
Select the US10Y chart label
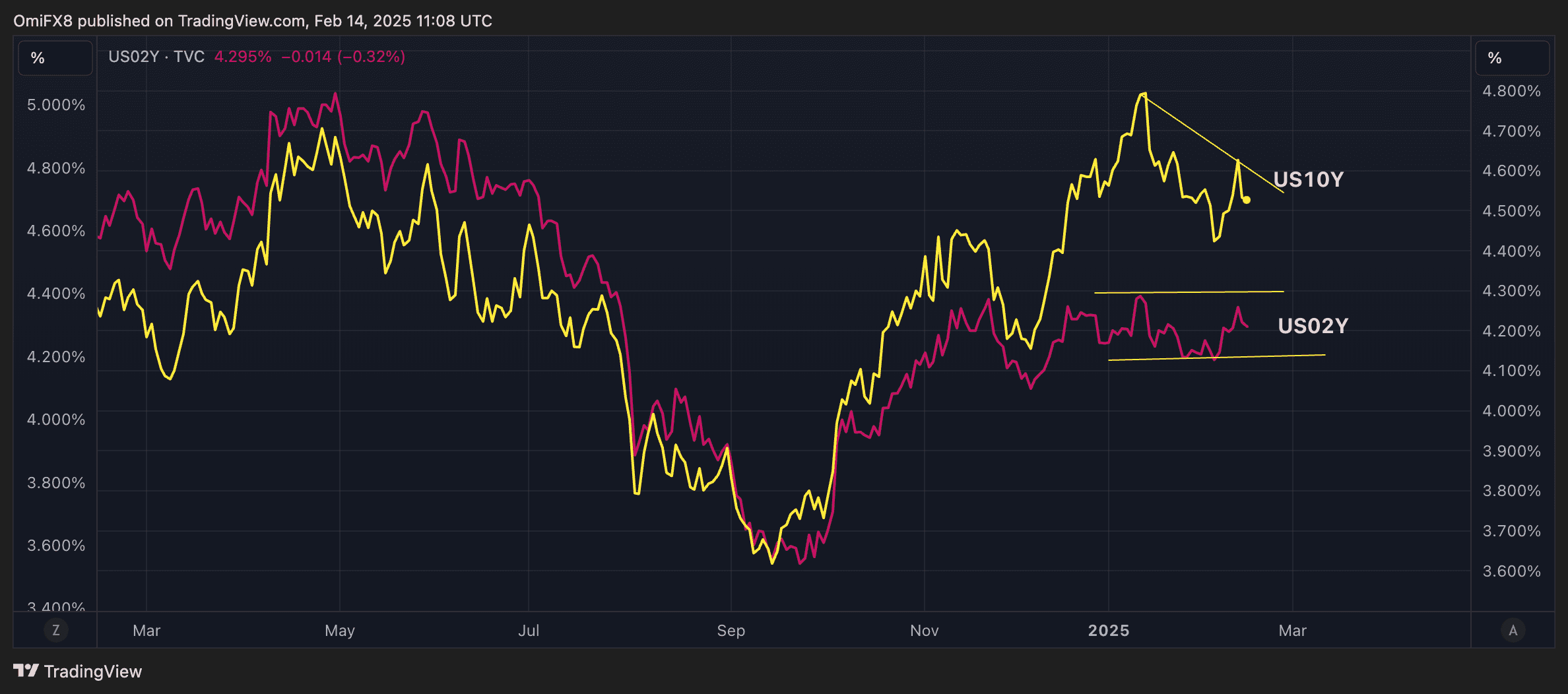[1309, 179]
